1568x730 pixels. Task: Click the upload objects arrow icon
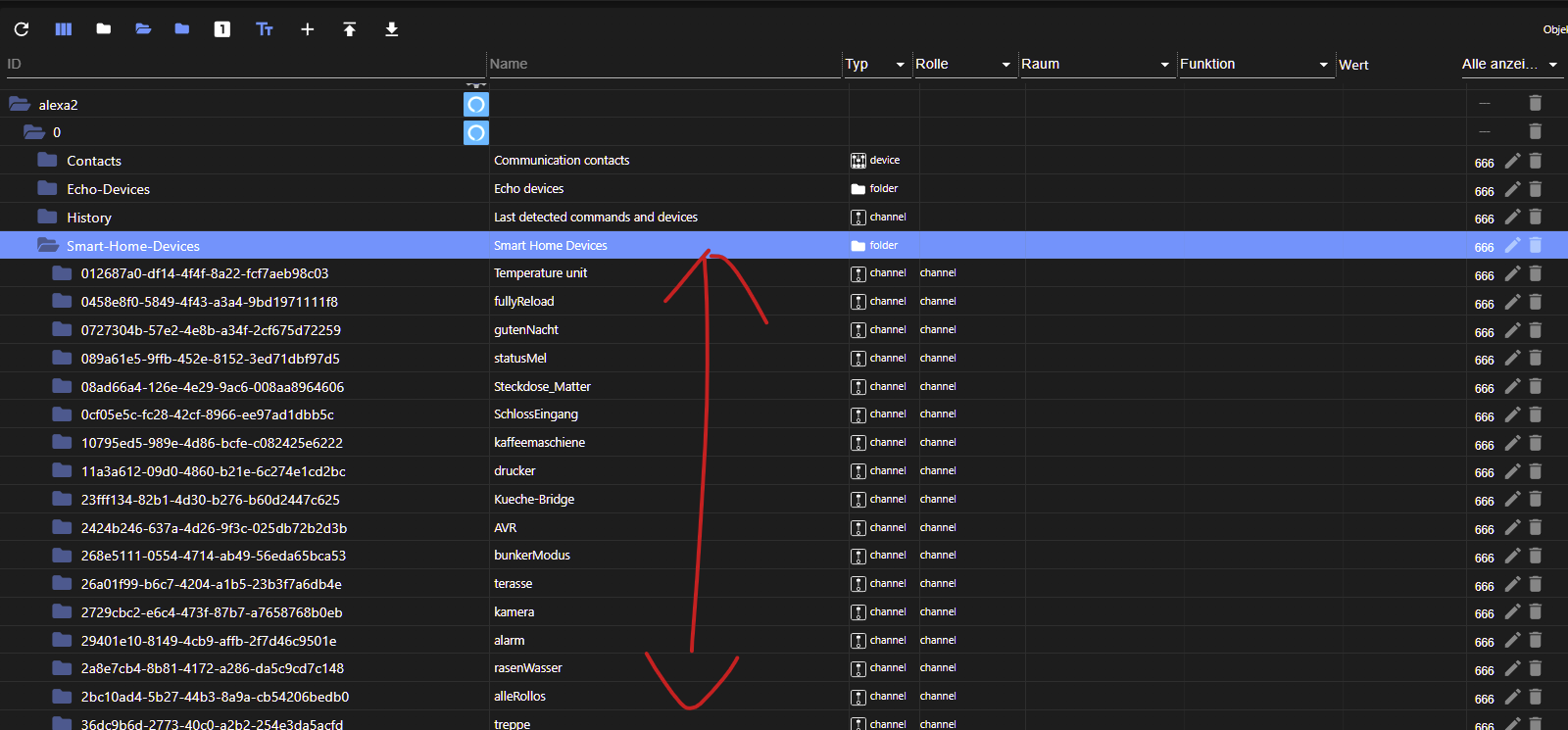click(x=349, y=29)
